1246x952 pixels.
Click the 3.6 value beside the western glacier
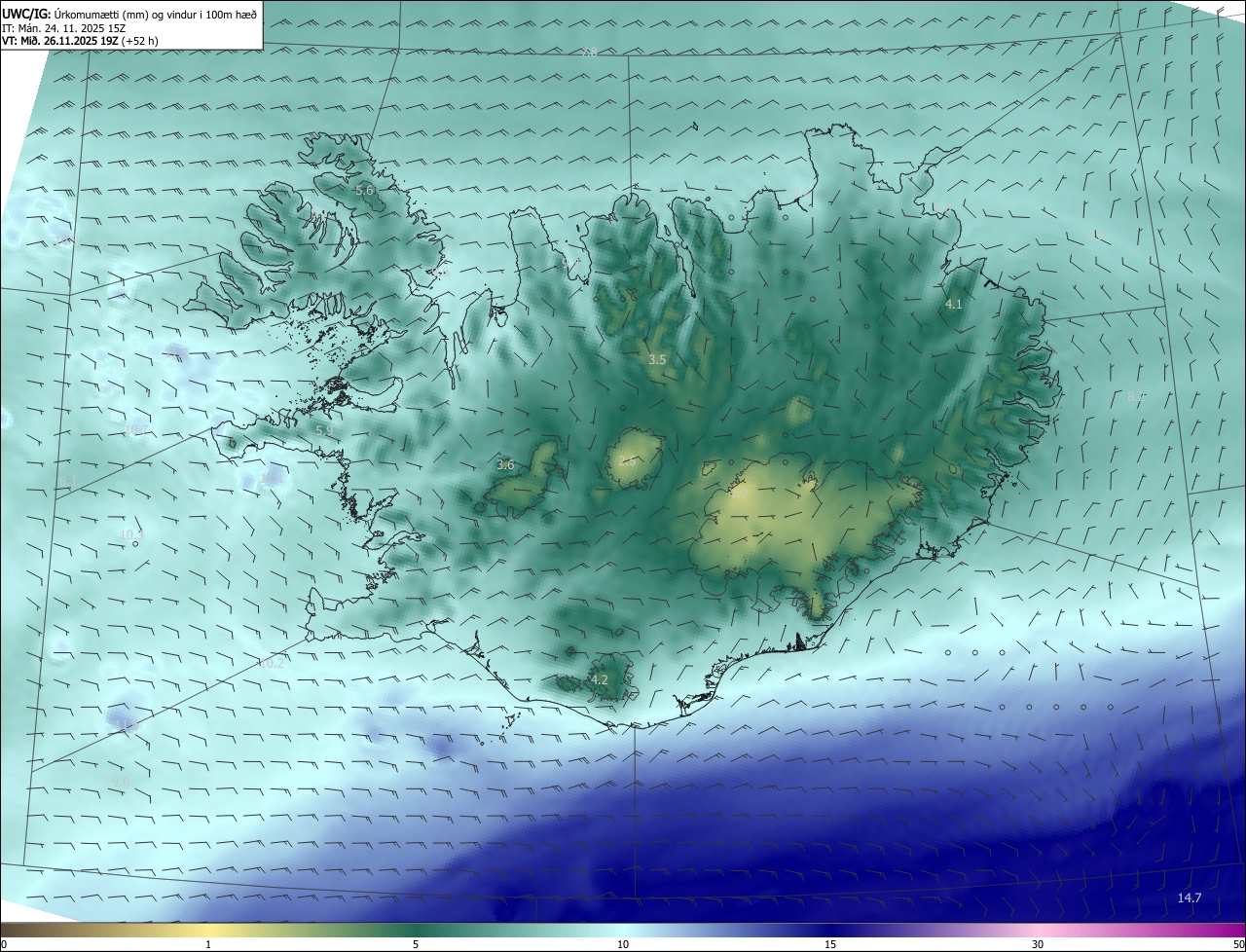pos(505,465)
